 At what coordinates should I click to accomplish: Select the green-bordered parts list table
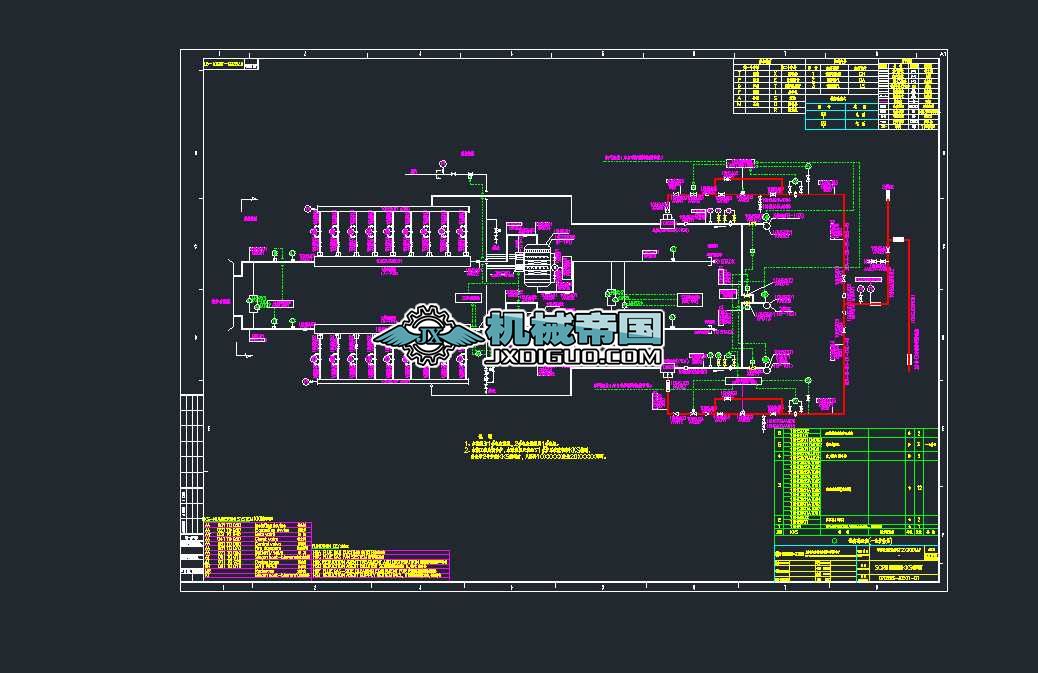(x=857, y=482)
